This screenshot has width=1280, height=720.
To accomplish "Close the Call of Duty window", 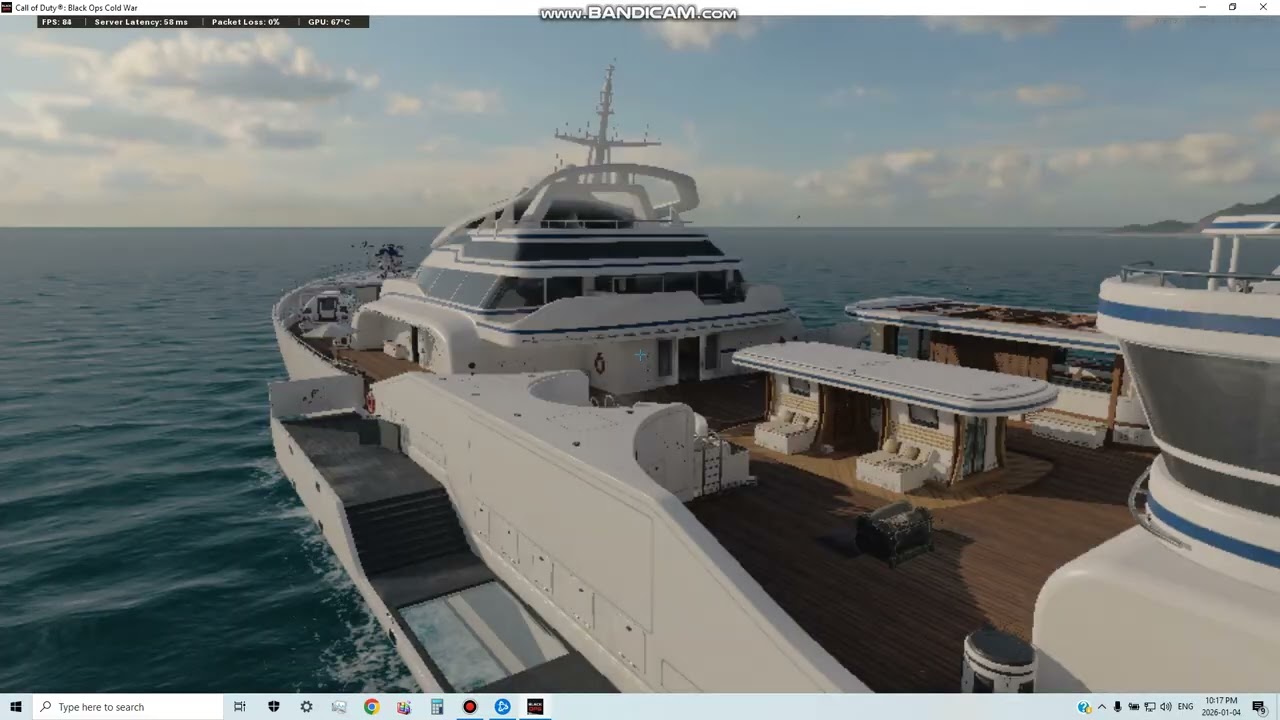I will click(1261, 7).
